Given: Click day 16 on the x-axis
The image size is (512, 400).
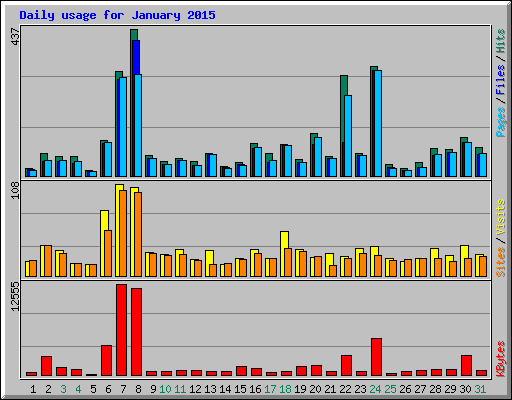Looking at the screenshot, I should pyautogui.click(x=255, y=389).
